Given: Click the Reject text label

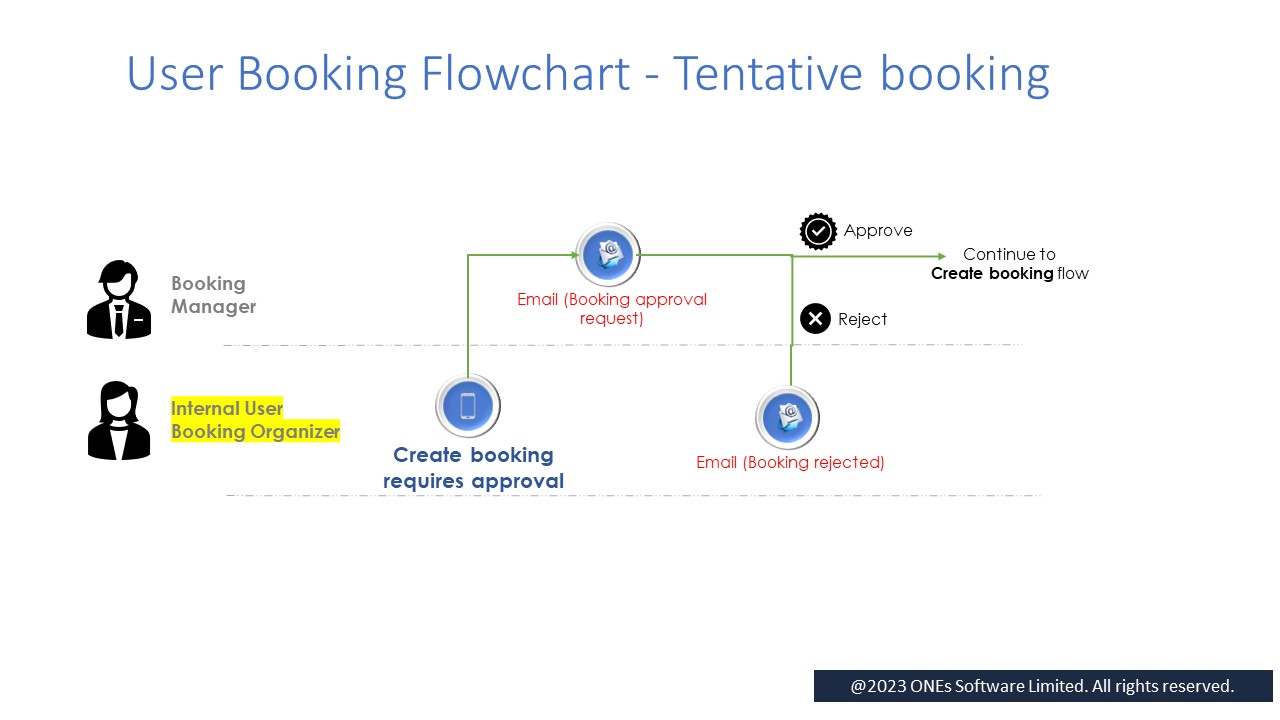Looking at the screenshot, I should coord(862,319).
